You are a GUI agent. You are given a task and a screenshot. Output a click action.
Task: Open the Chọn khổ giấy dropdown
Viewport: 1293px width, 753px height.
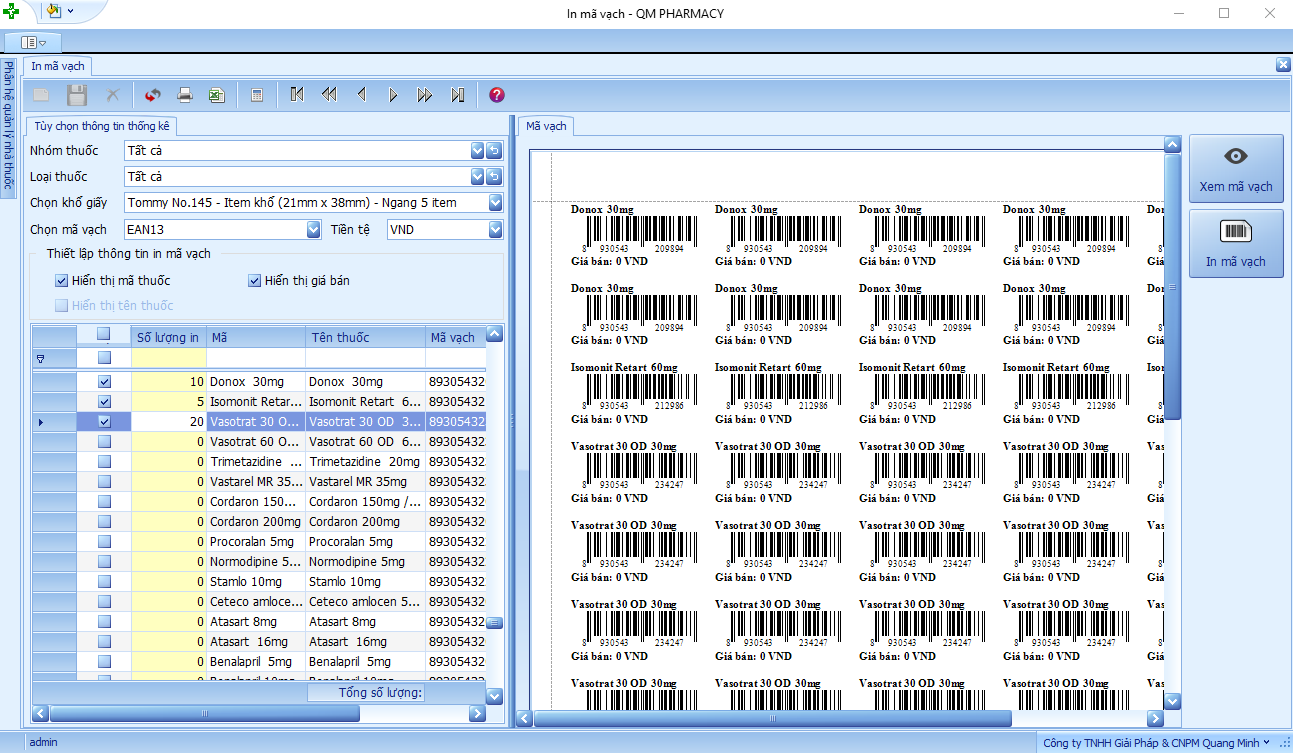pos(496,203)
